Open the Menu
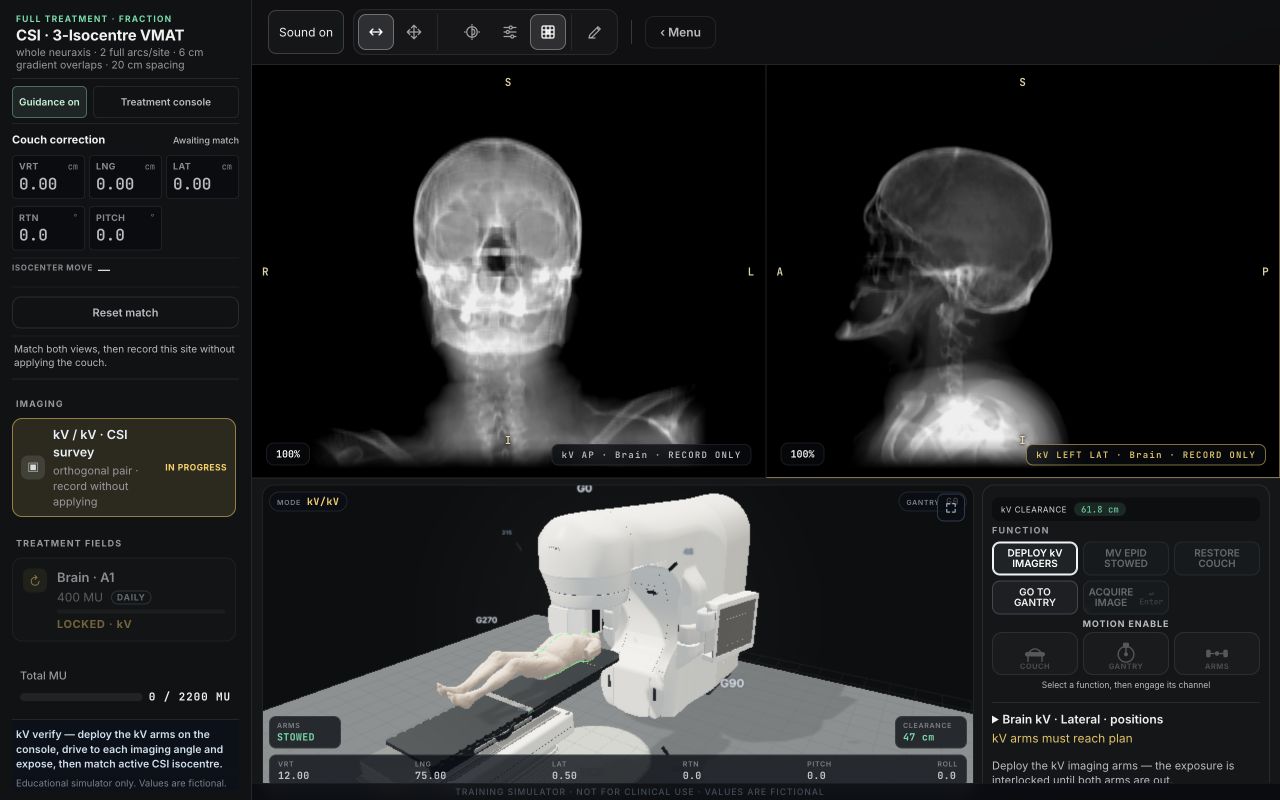Screen dimensions: 1280x800 (680, 32)
